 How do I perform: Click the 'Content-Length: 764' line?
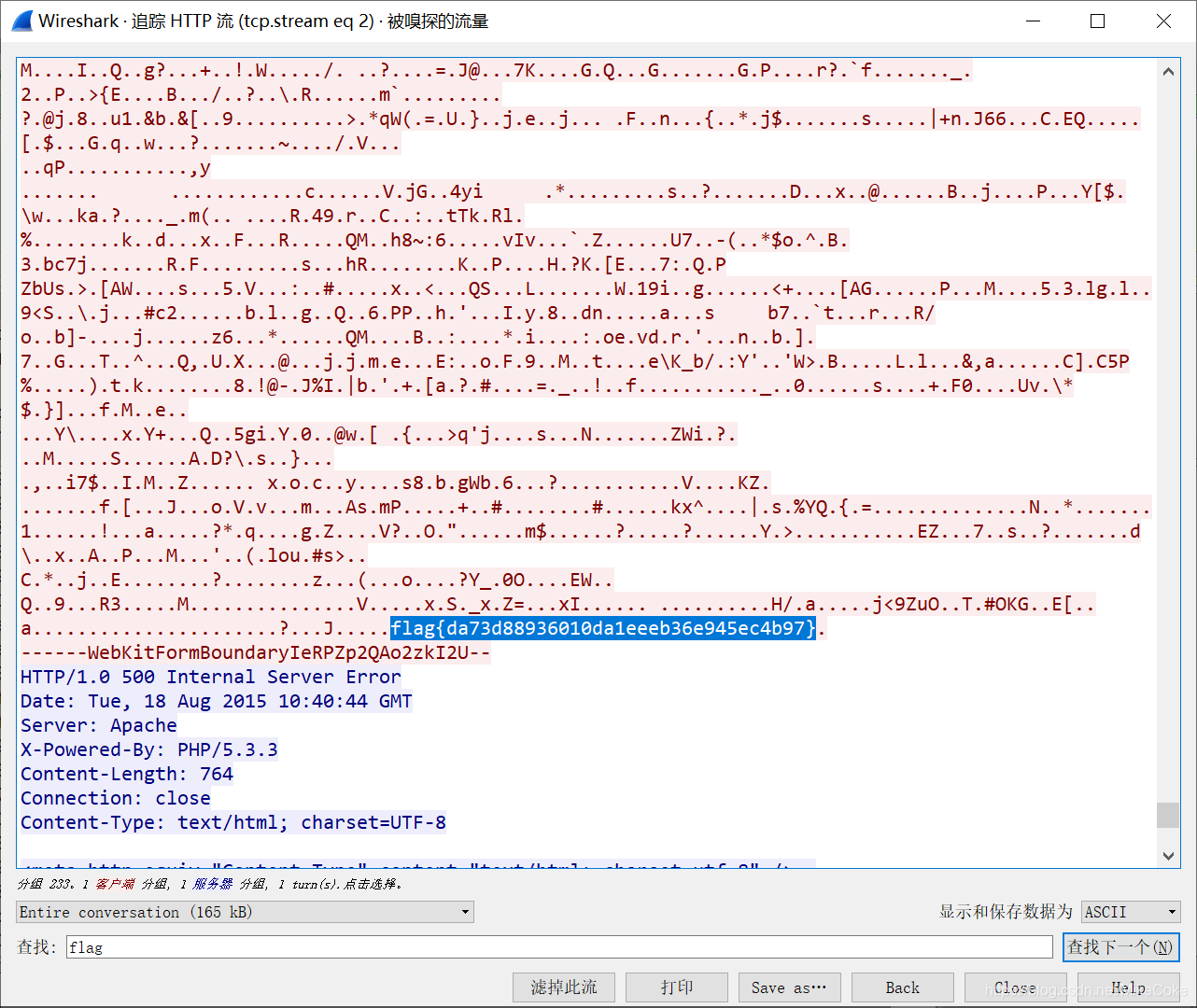127,774
